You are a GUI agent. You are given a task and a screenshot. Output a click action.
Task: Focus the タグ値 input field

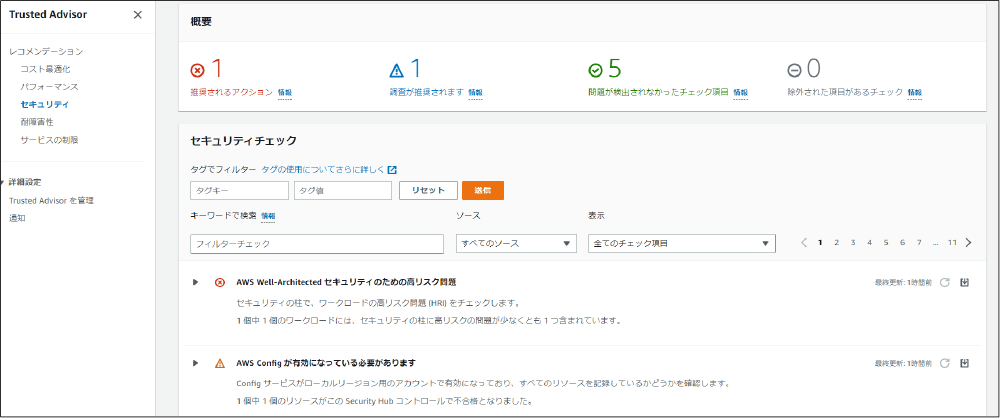point(343,190)
